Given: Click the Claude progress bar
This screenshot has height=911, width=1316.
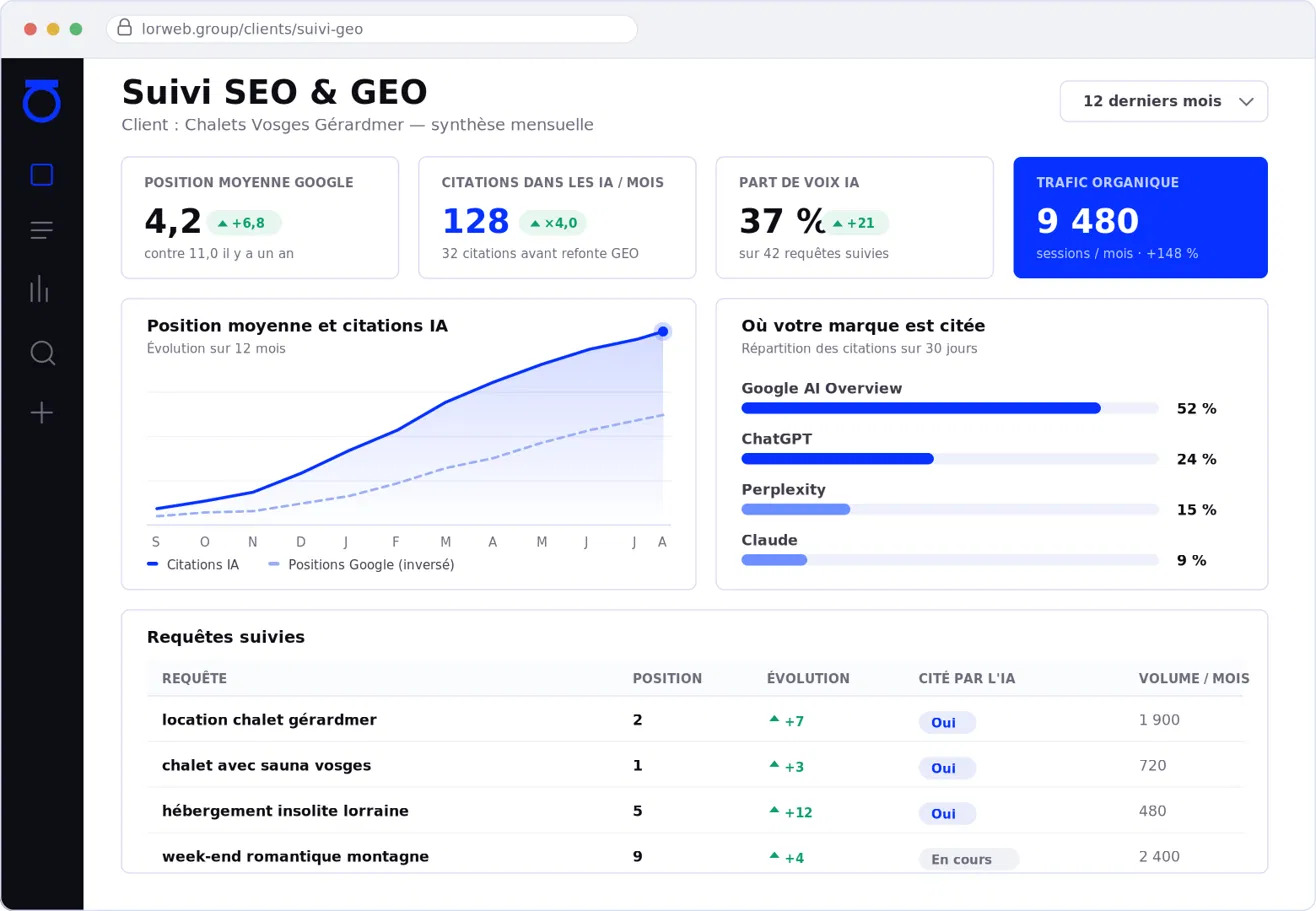Looking at the screenshot, I should click(950, 559).
